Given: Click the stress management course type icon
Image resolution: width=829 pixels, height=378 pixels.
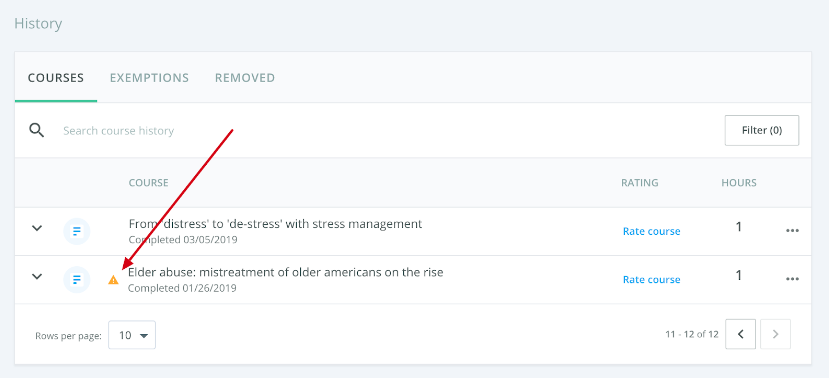Looking at the screenshot, I should [77, 231].
